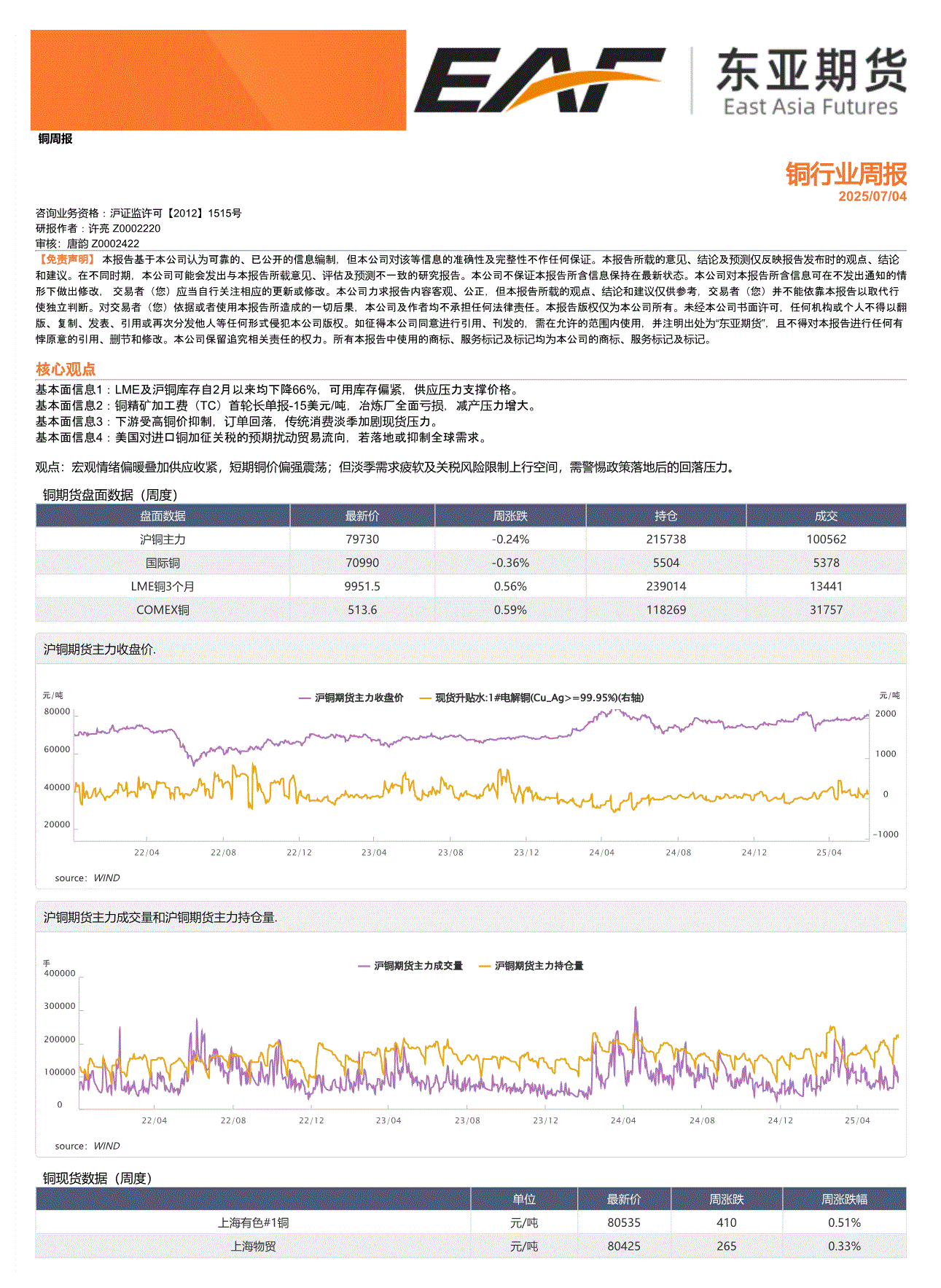Screen dimensions: 941x1288
Task: Click the 成交 column header
Action: pyautogui.click(x=826, y=515)
